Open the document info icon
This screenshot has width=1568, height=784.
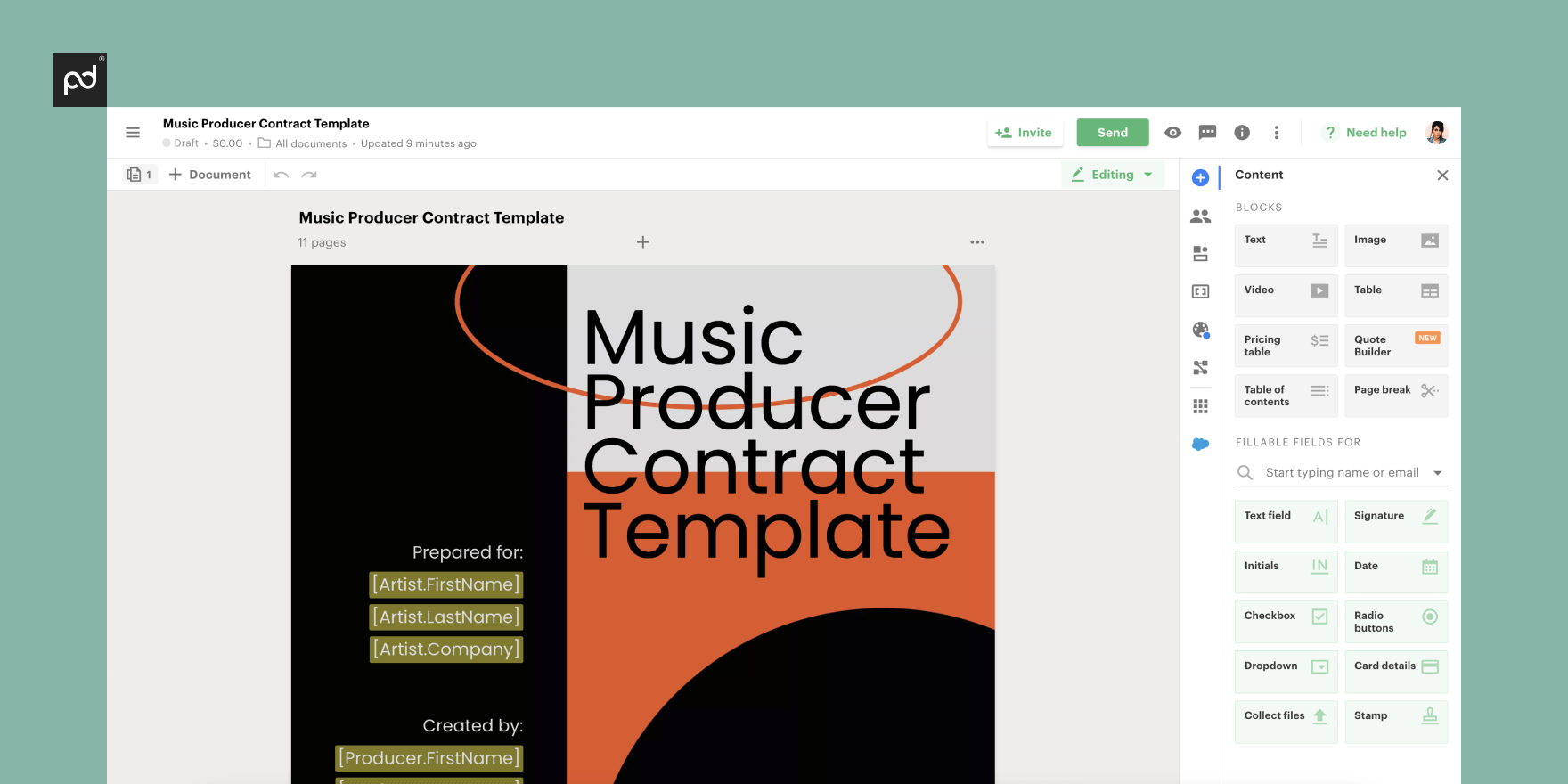(x=1242, y=133)
